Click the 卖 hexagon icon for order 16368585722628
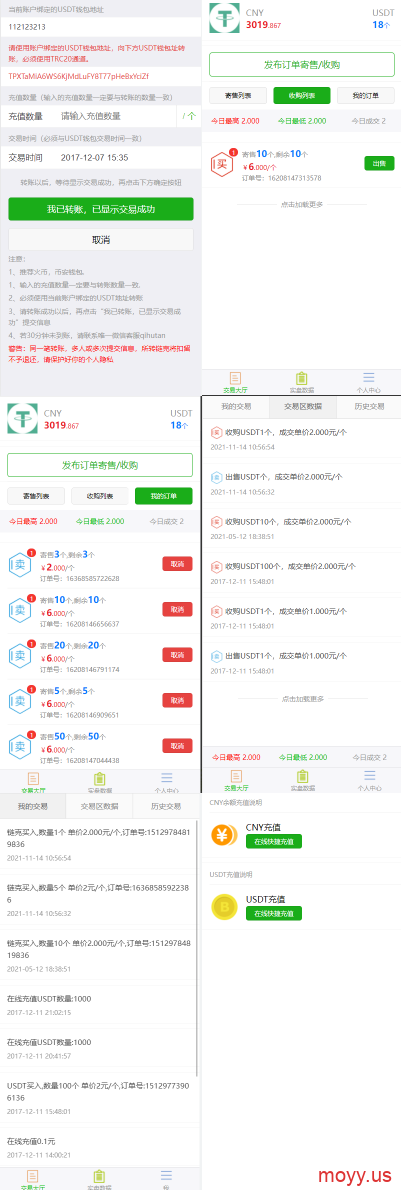Screen dimensions: 401x1190 pos(21,563)
